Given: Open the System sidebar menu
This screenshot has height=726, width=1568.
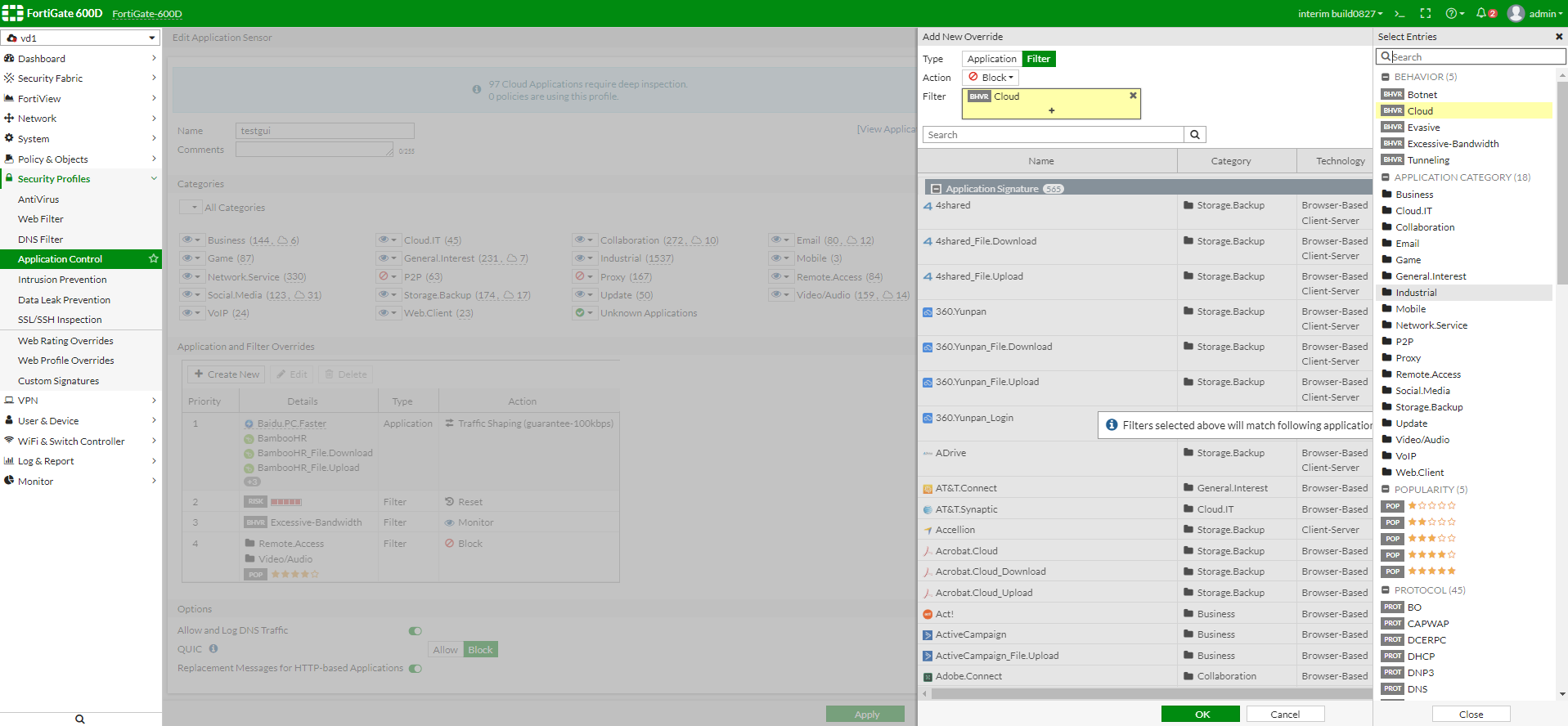Looking at the screenshot, I should (80, 139).
